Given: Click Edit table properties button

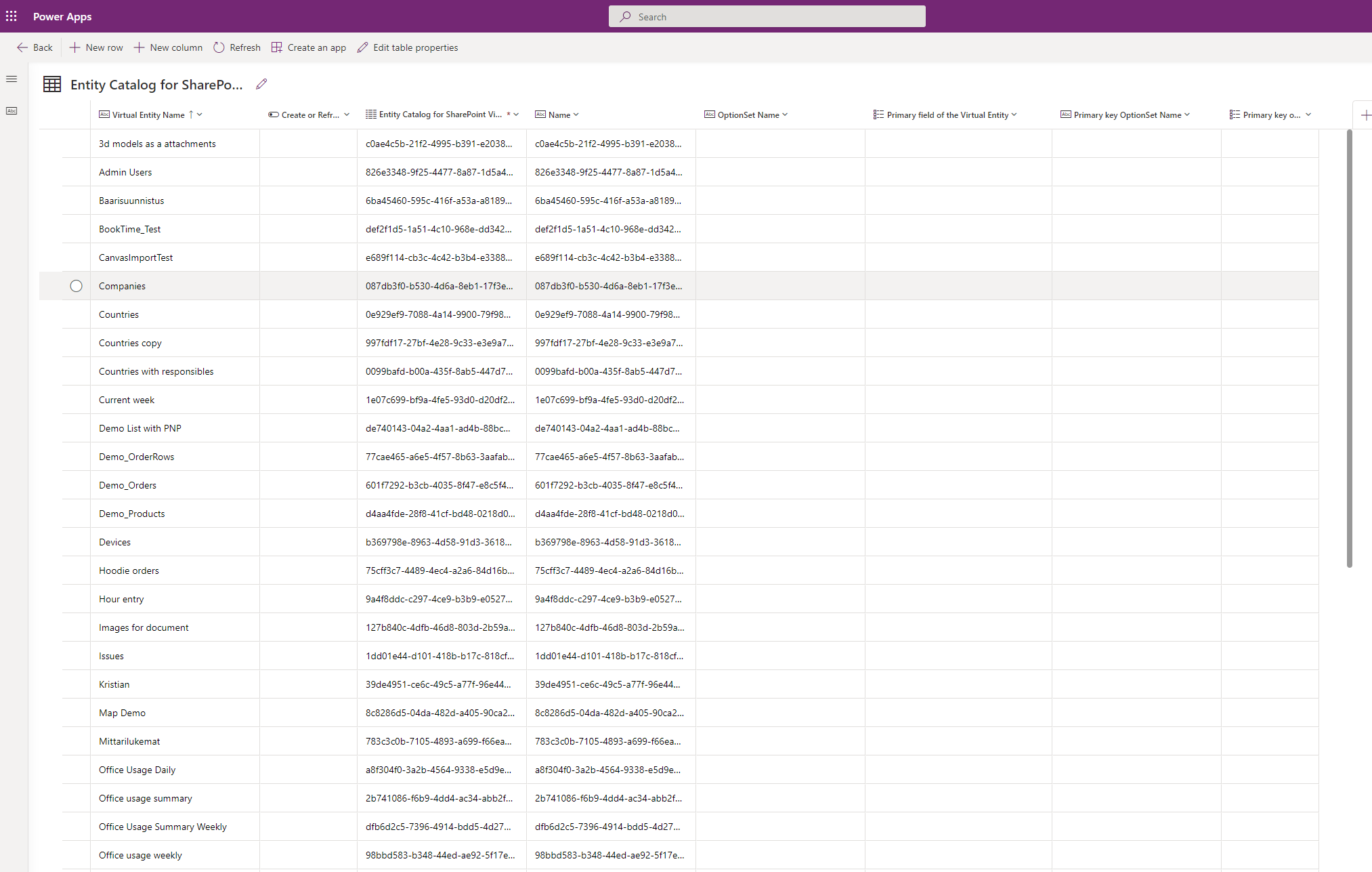Looking at the screenshot, I should pos(408,47).
